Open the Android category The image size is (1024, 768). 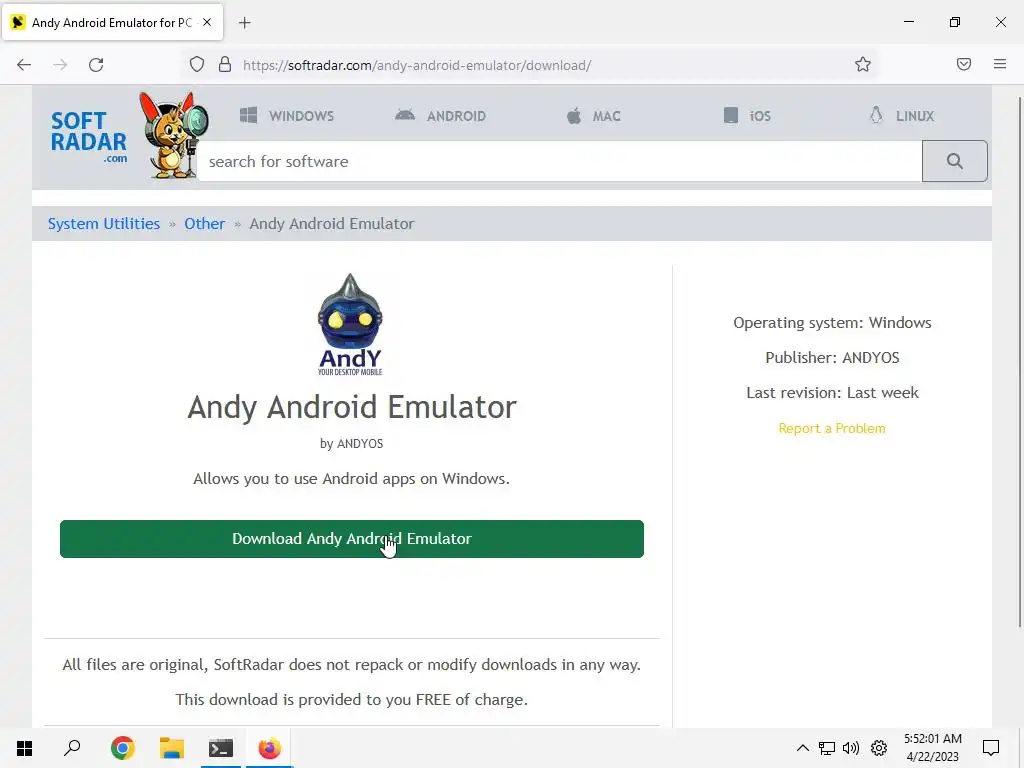(440, 116)
